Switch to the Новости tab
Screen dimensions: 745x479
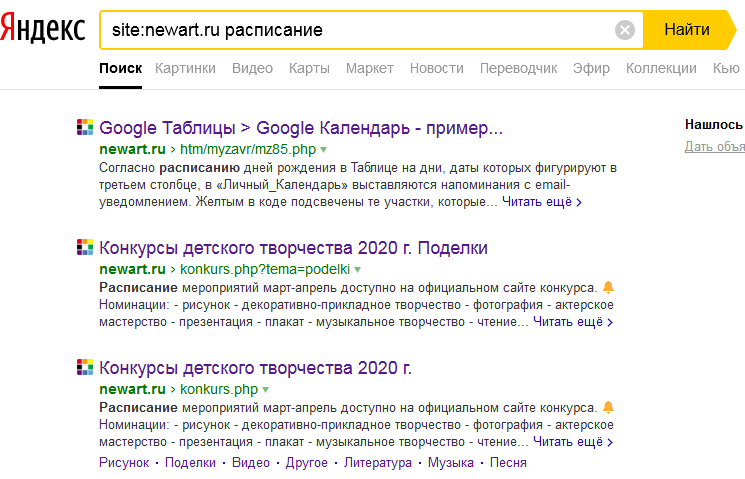tap(437, 68)
